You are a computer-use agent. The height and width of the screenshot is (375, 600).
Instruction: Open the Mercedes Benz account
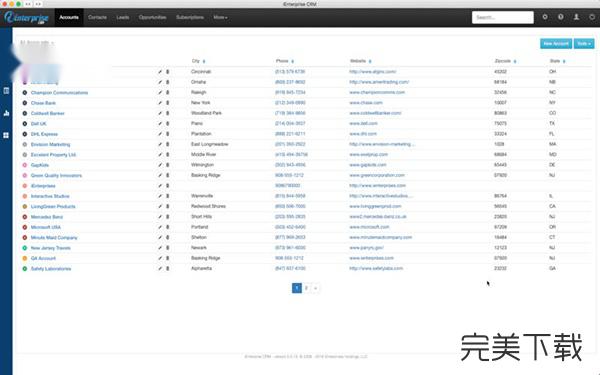[47, 217]
